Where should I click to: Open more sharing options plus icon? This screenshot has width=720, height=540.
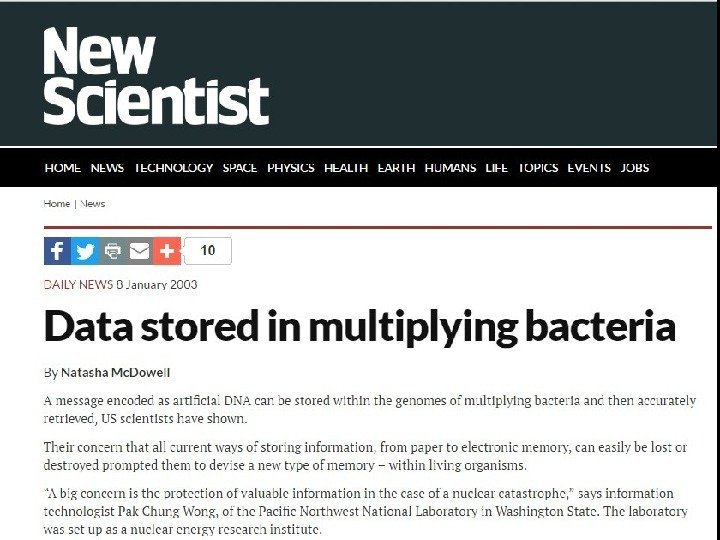coord(167,251)
